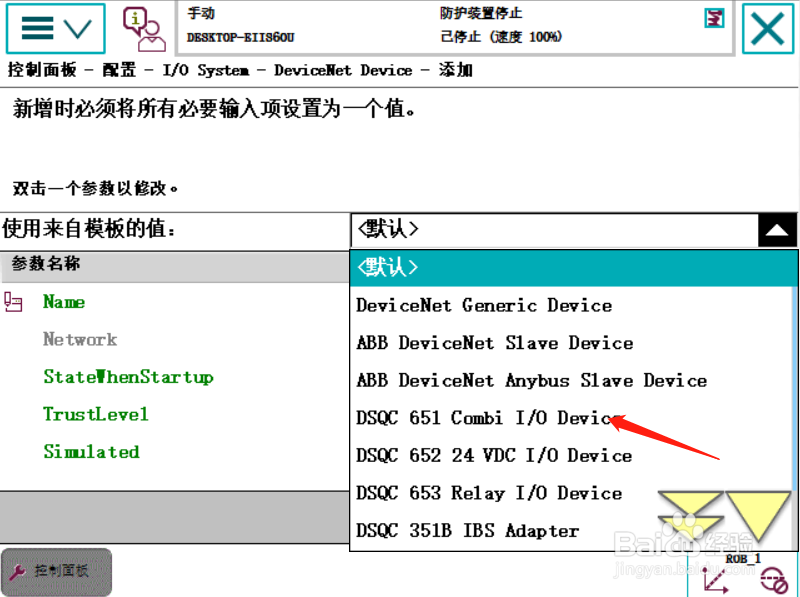The image size is (800, 597).
Task: Open the 控制面板 taskbar button
Action: (56, 572)
